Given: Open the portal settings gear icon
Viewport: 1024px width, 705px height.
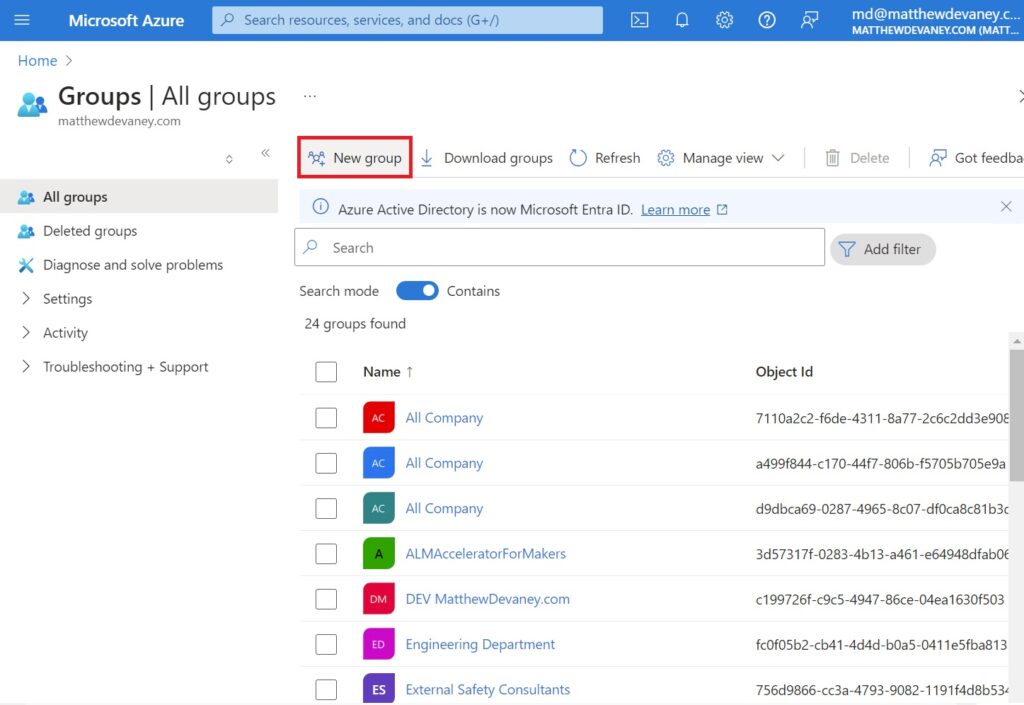Looking at the screenshot, I should [724, 20].
